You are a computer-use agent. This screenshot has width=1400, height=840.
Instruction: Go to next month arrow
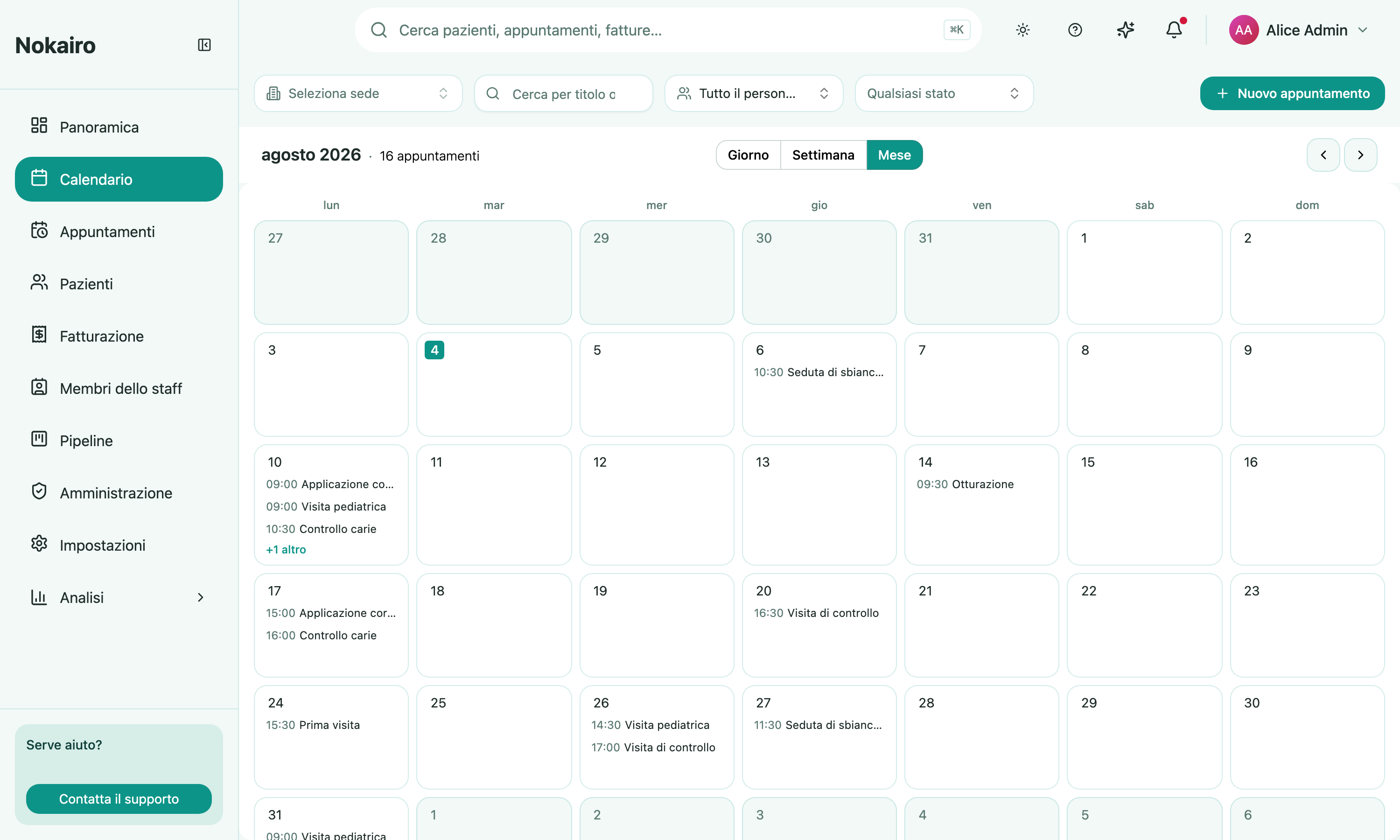coord(1361,155)
